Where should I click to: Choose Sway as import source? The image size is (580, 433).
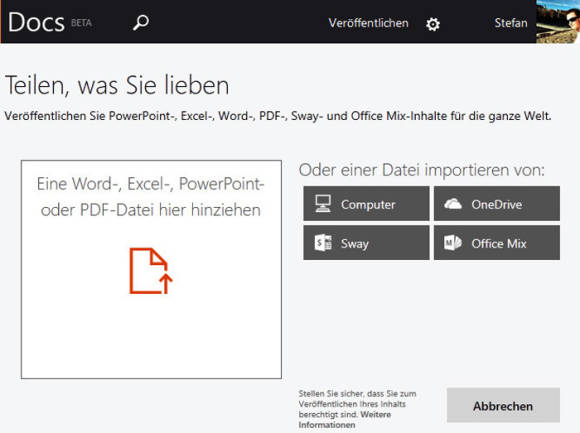tap(366, 243)
